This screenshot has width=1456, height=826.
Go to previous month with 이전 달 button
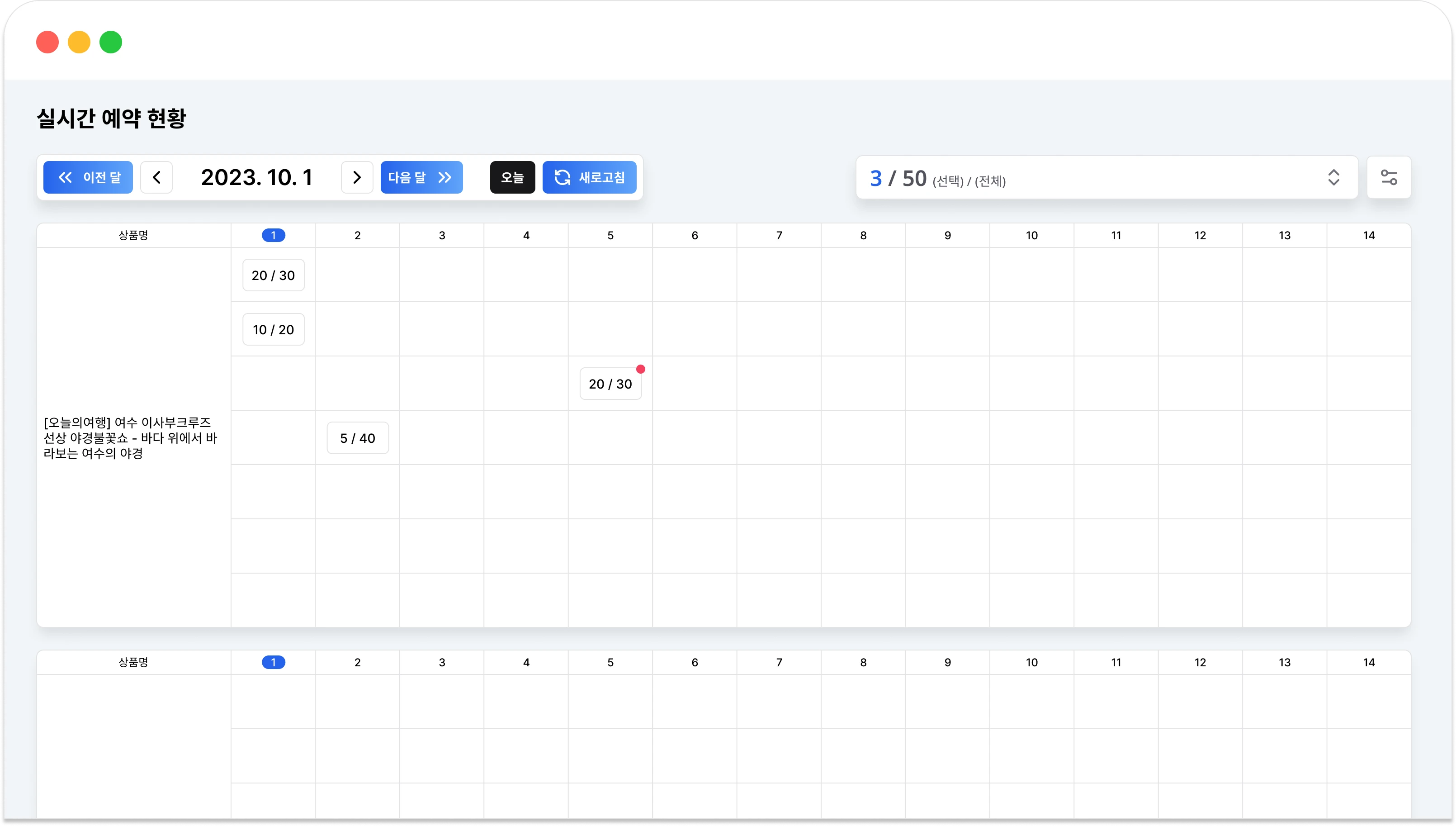pos(88,178)
